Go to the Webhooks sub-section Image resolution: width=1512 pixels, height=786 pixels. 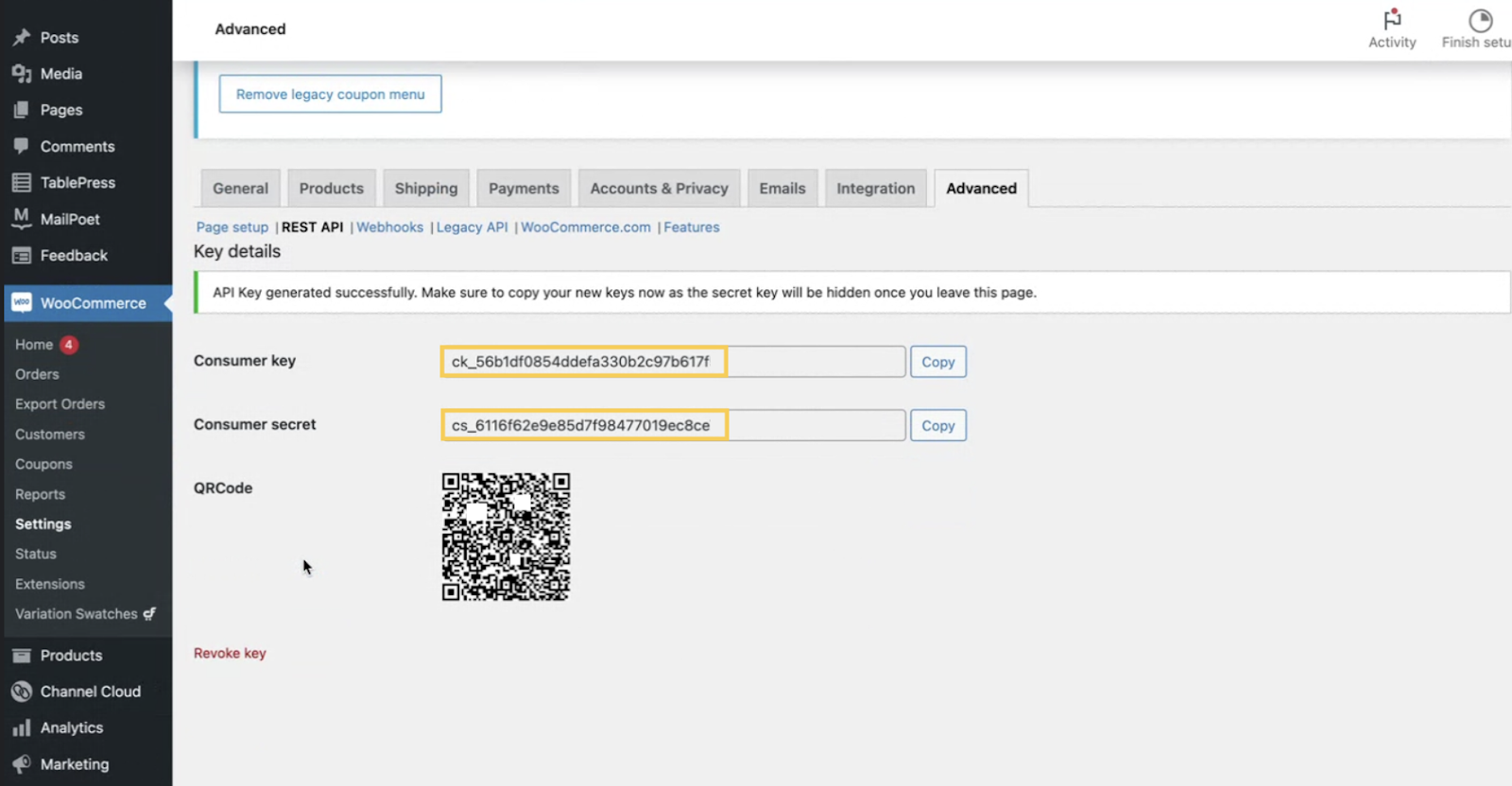390,227
